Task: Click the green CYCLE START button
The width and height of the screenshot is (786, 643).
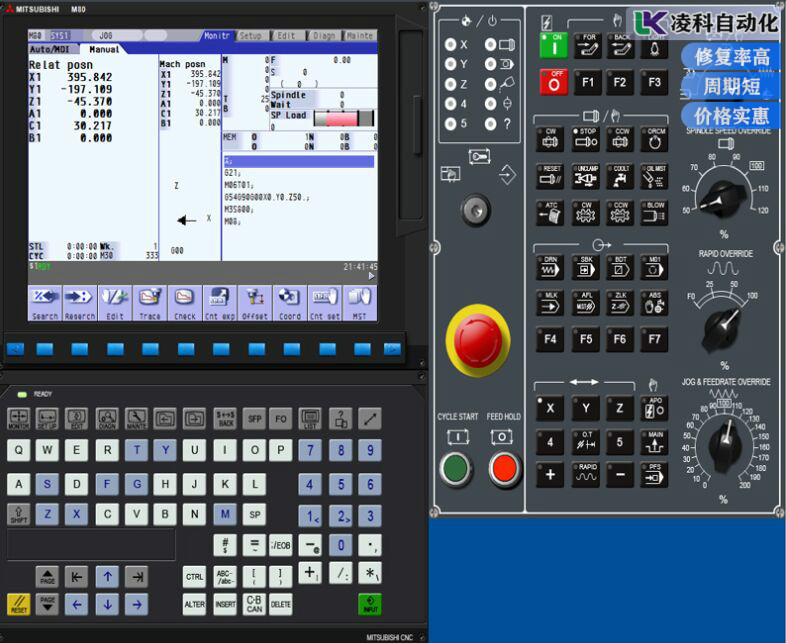Action: pyautogui.click(x=456, y=468)
